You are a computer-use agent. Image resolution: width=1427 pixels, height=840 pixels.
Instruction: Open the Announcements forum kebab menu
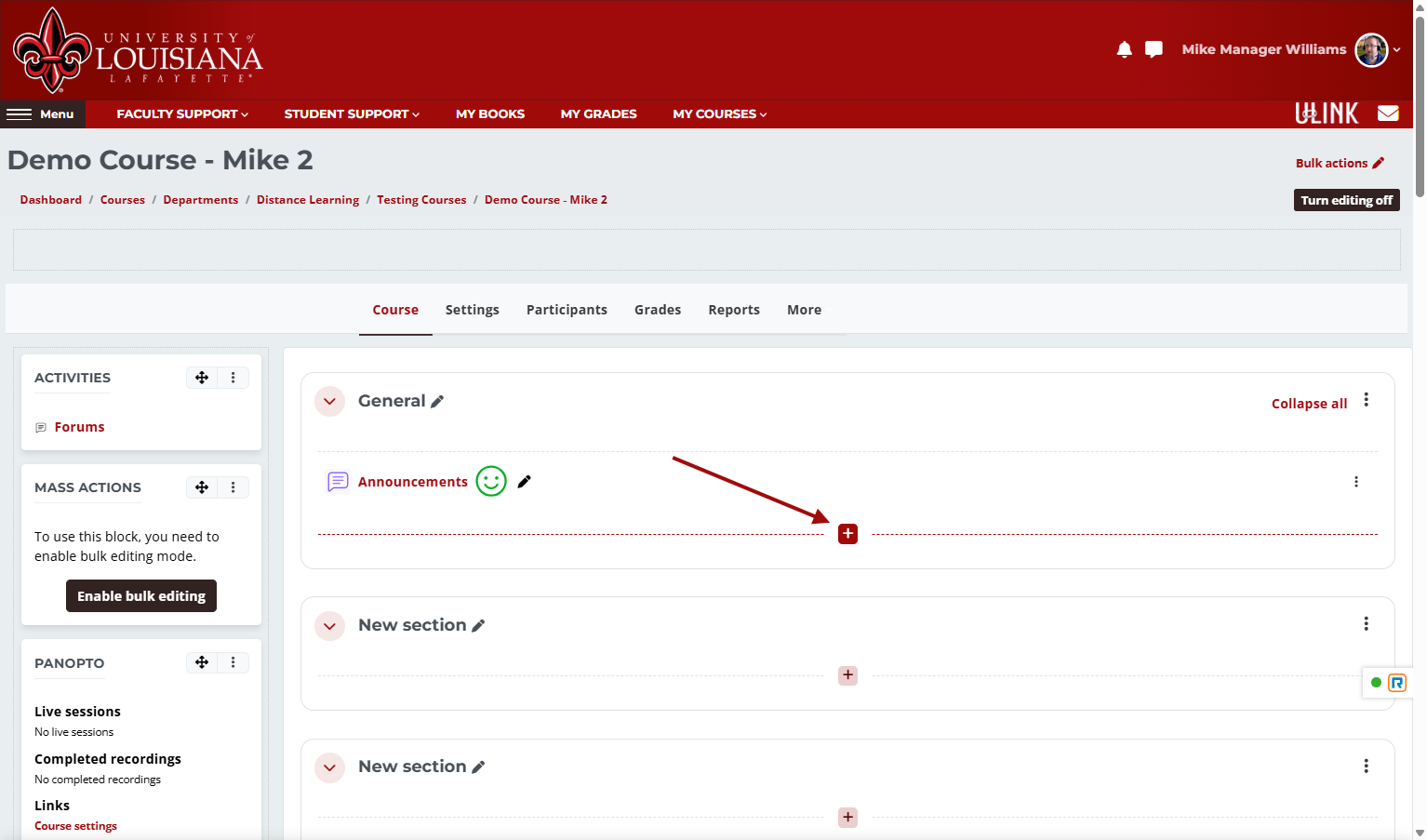click(x=1356, y=482)
